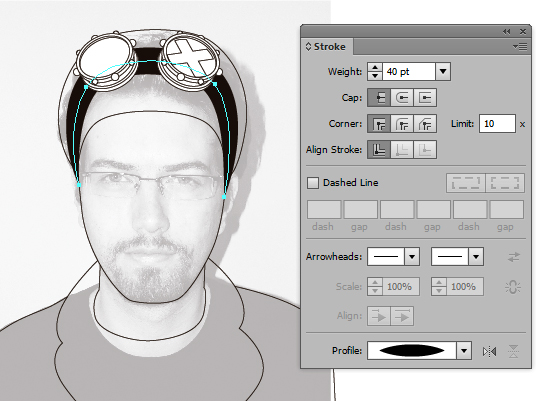The image size is (557, 401).
Task: Click preserve exact dash and gap lengths icon
Action: (466, 183)
